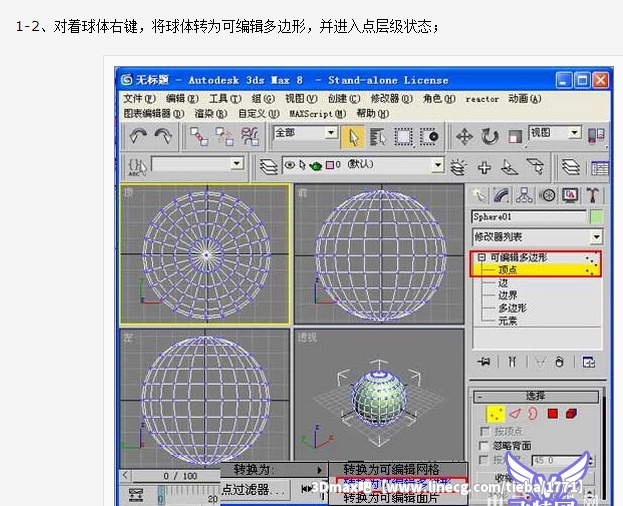
Task: Open the Create command panel tab
Action: point(479,195)
